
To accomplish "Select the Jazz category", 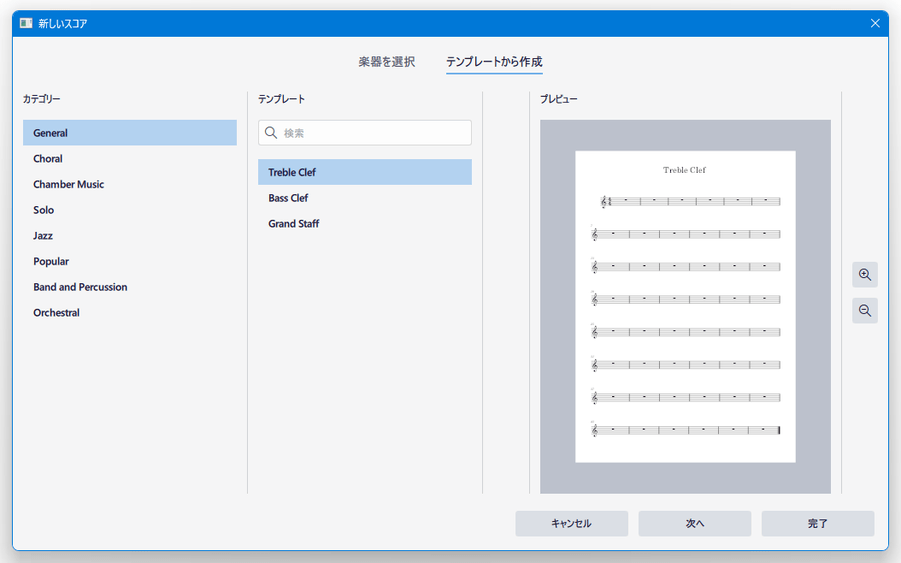I will coord(130,236).
